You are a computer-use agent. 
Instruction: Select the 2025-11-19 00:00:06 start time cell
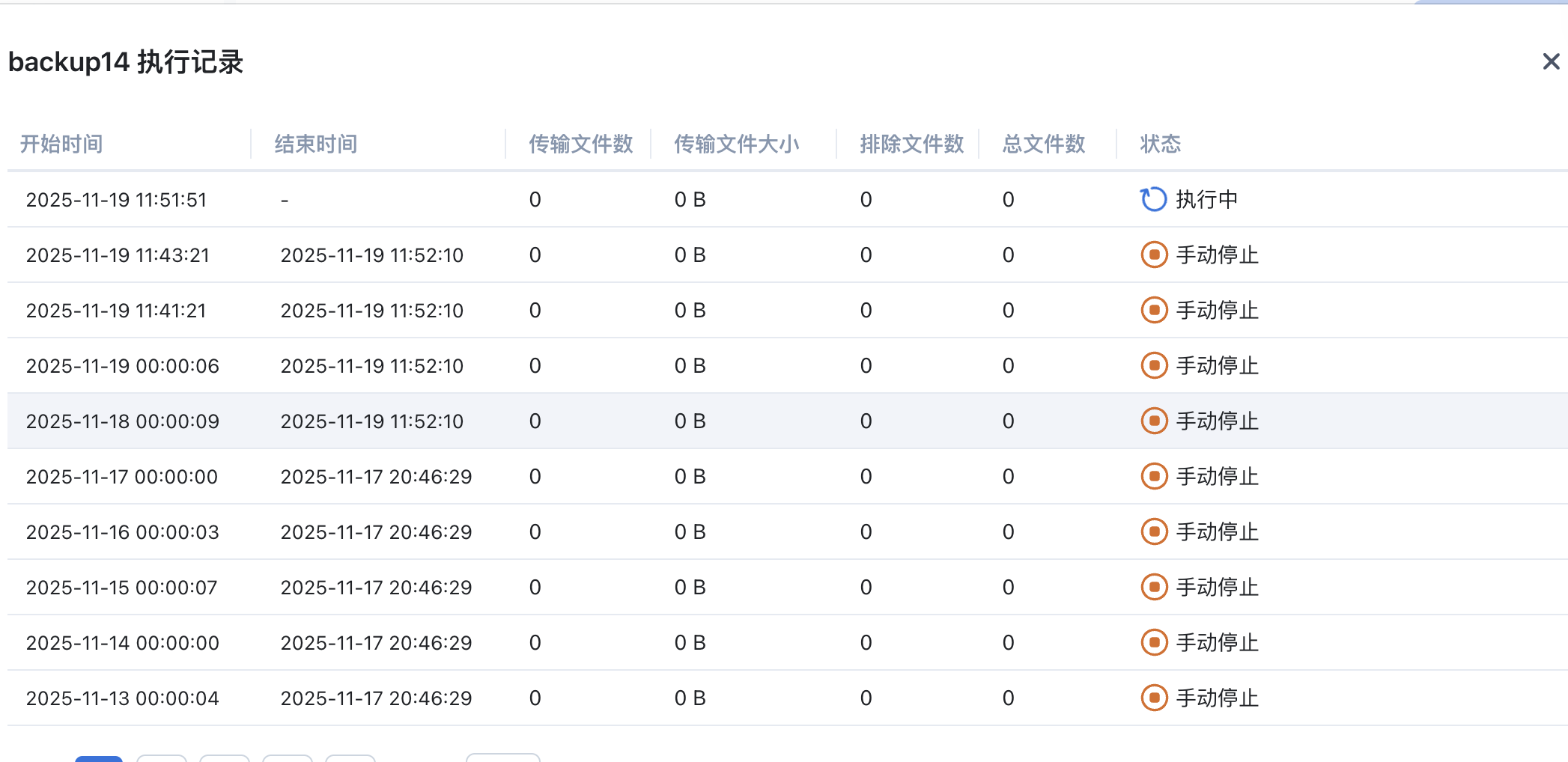coord(123,366)
